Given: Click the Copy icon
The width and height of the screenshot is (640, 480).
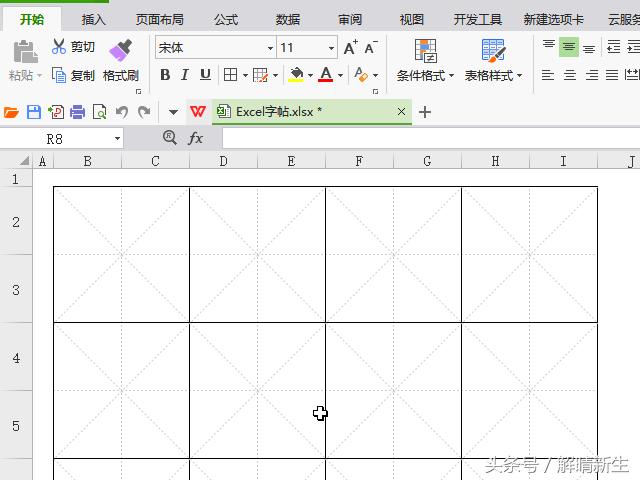Looking at the screenshot, I should pos(59,75).
